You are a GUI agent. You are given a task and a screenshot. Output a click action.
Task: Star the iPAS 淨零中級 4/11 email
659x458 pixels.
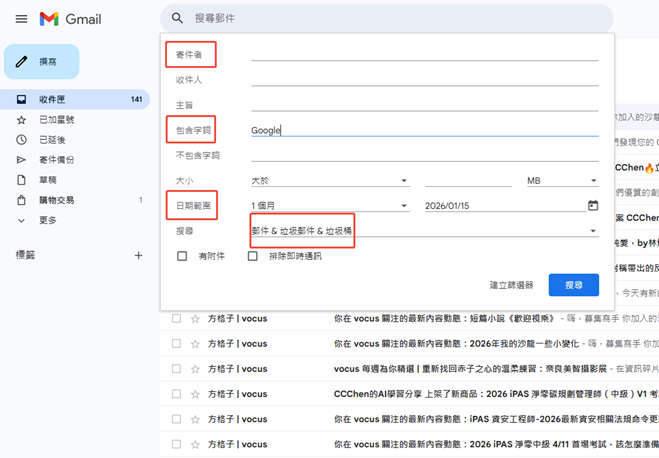coord(195,445)
